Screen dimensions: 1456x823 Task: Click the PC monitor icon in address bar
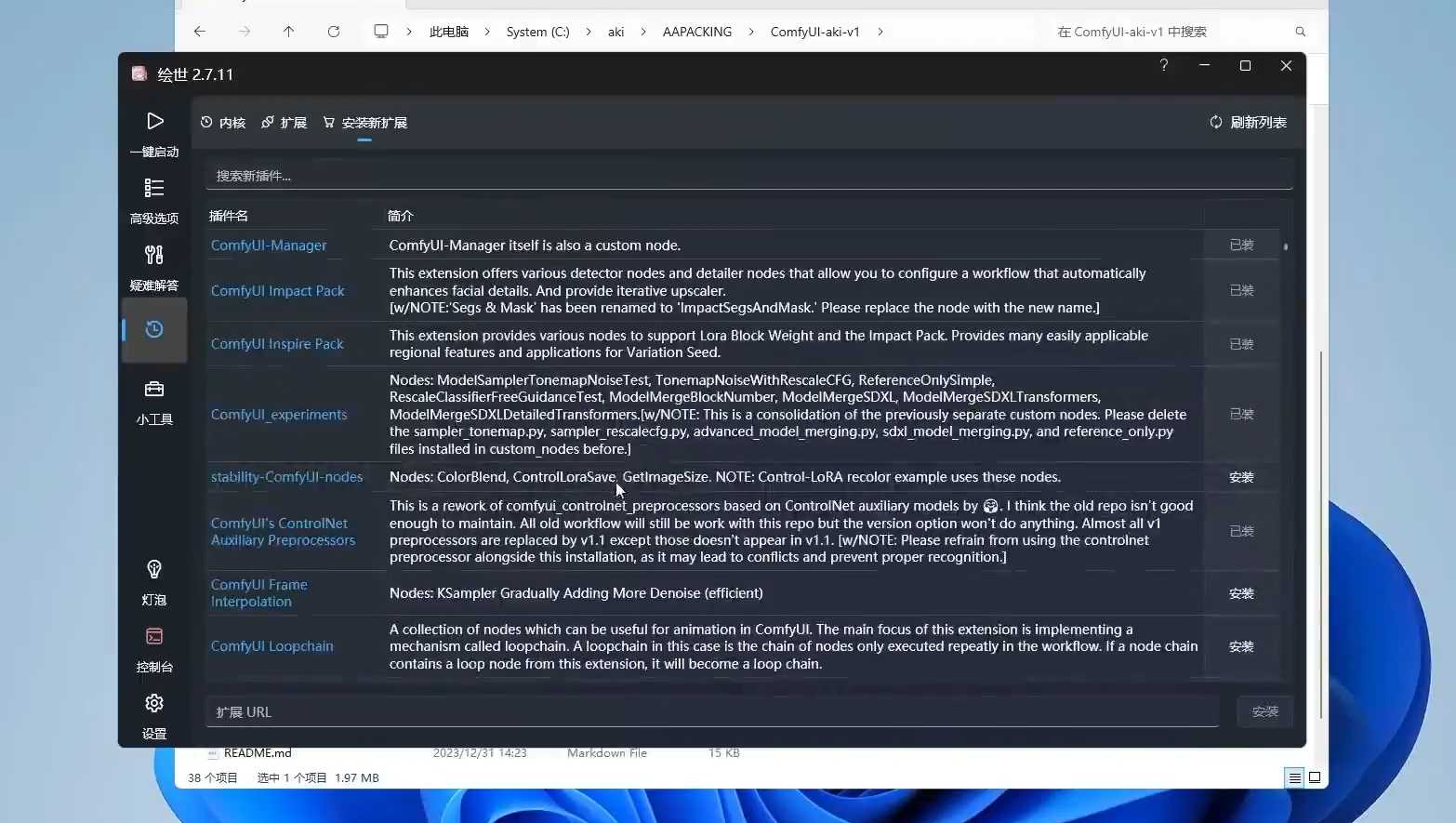(381, 32)
